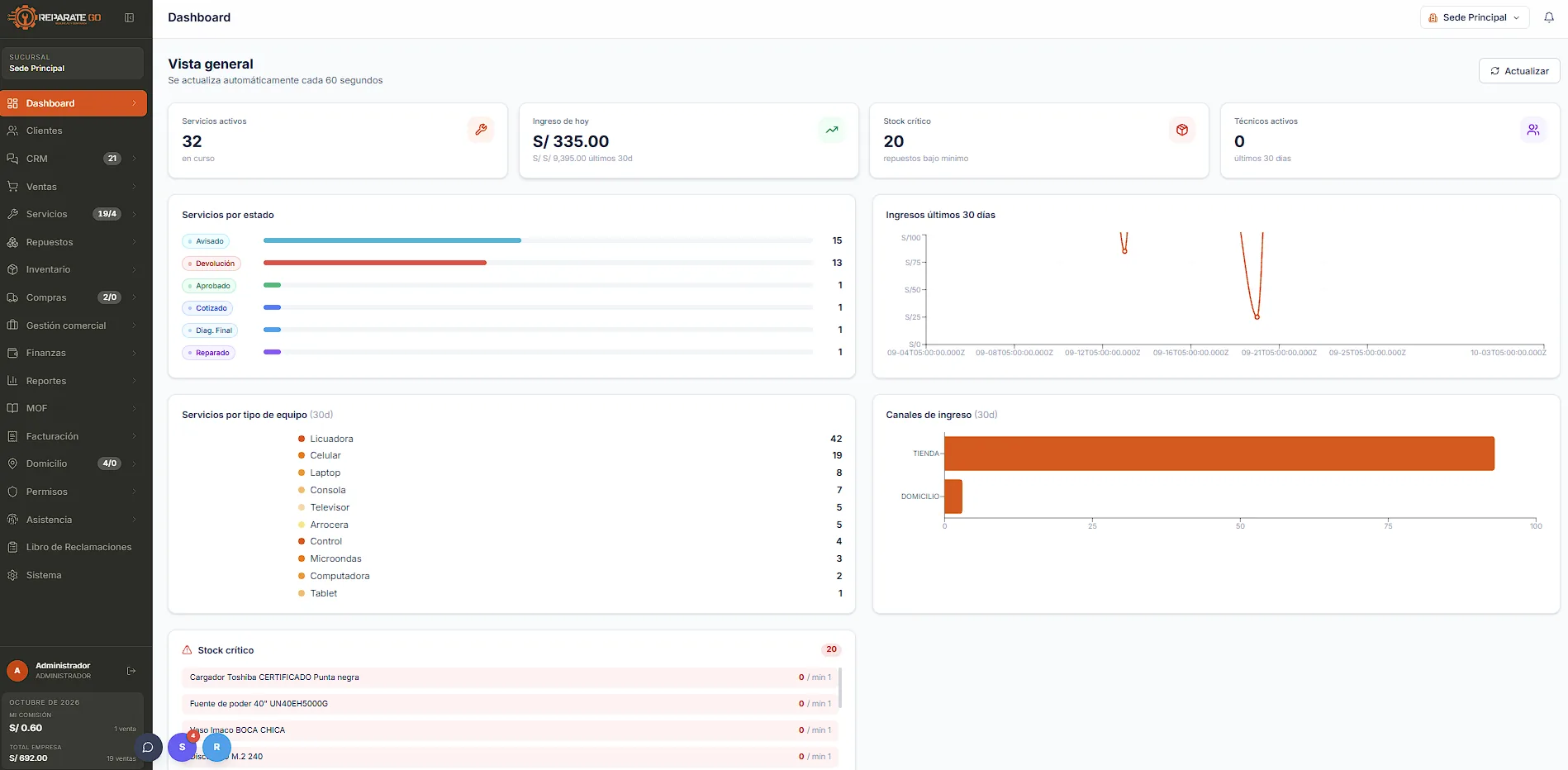The image size is (1568, 770).
Task: Open the Repuestos menu item
Action: (x=74, y=242)
